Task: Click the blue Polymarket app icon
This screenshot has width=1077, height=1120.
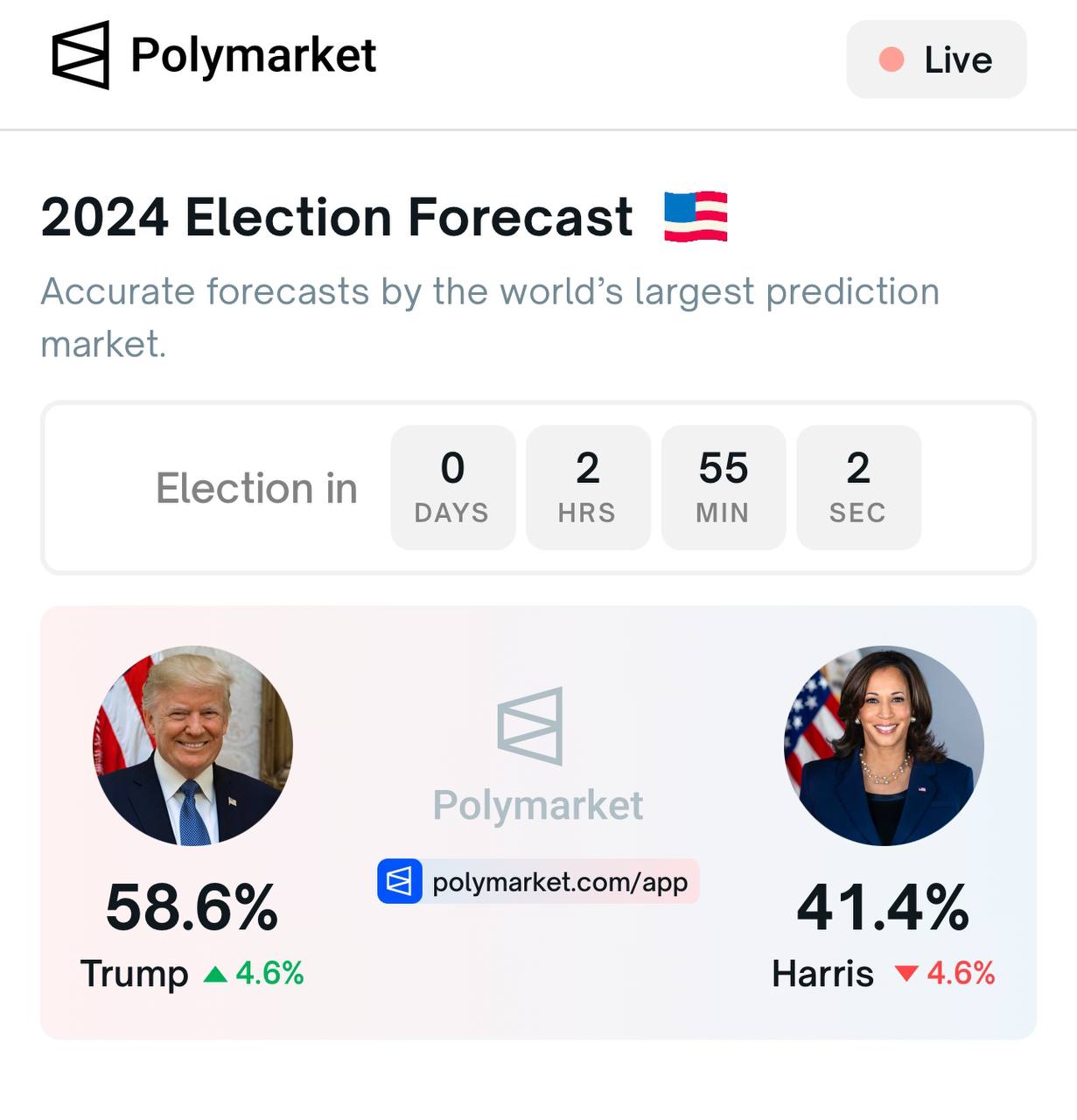Action: (x=399, y=881)
